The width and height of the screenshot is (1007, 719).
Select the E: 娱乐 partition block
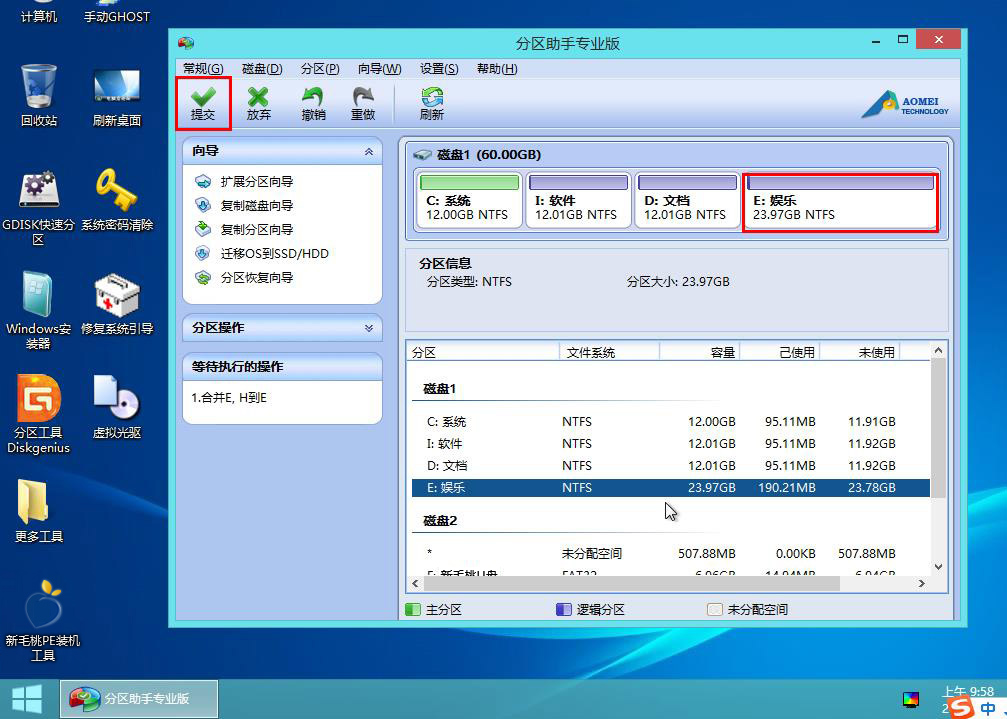click(840, 202)
